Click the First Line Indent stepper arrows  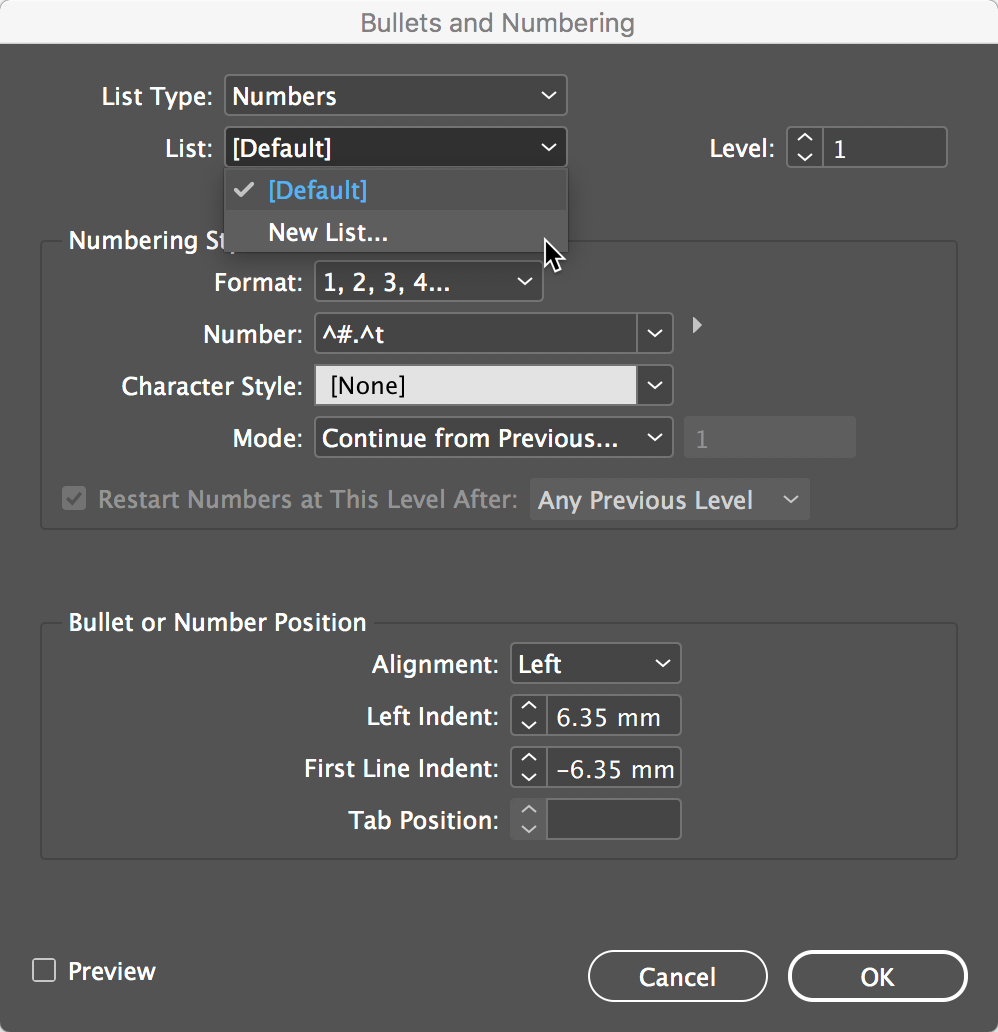tap(529, 767)
